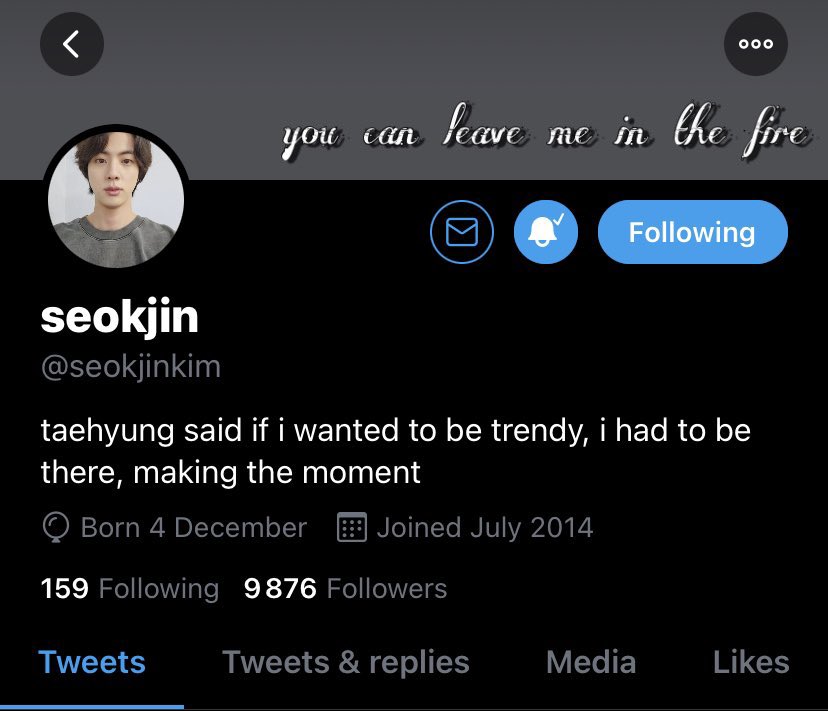Image resolution: width=828 pixels, height=711 pixels.
Task: Tap the Joined calendar icon
Action: click(x=352, y=527)
